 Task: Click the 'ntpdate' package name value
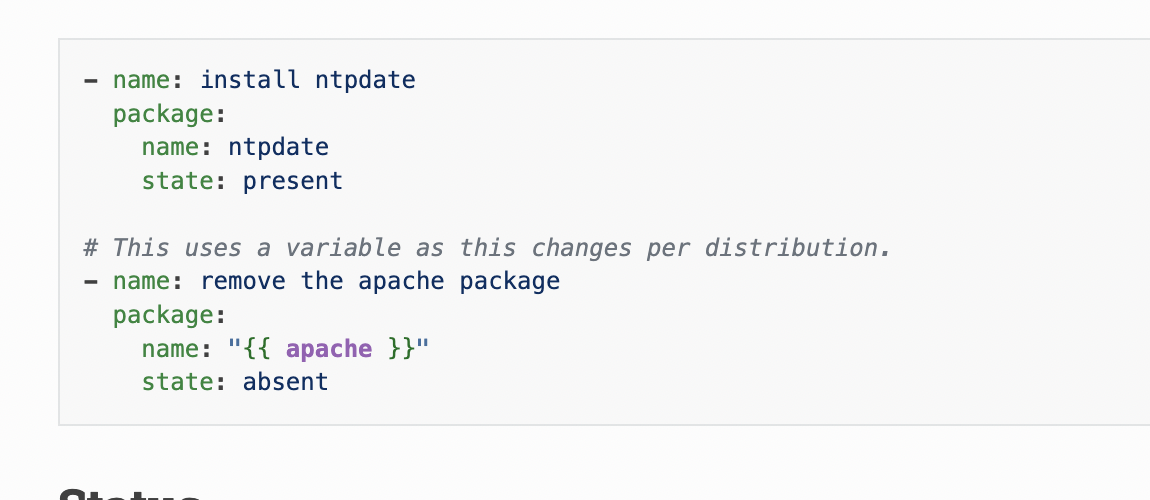coord(279,147)
